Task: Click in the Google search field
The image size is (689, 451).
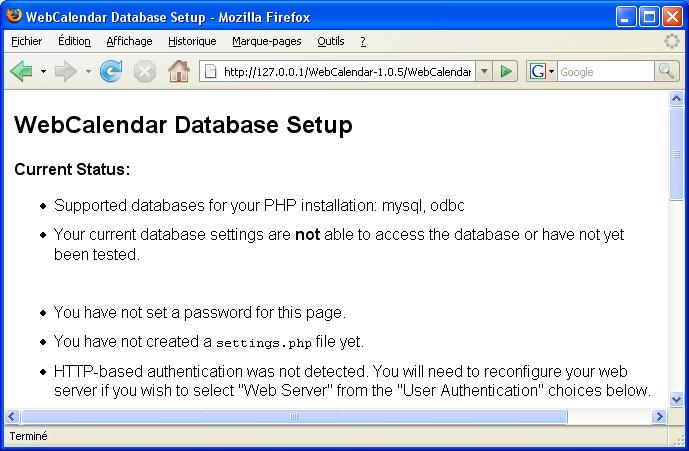Action: pyautogui.click(x=606, y=72)
